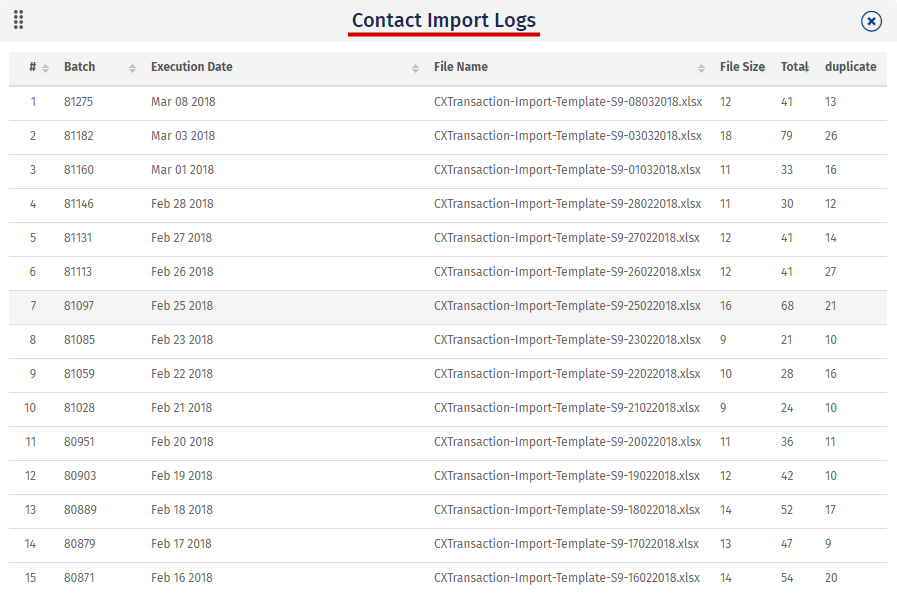Image resolution: width=897 pixels, height=594 pixels.
Task: Click the Feb 19 2018 date cell
Action: pyautogui.click(x=182, y=476)
